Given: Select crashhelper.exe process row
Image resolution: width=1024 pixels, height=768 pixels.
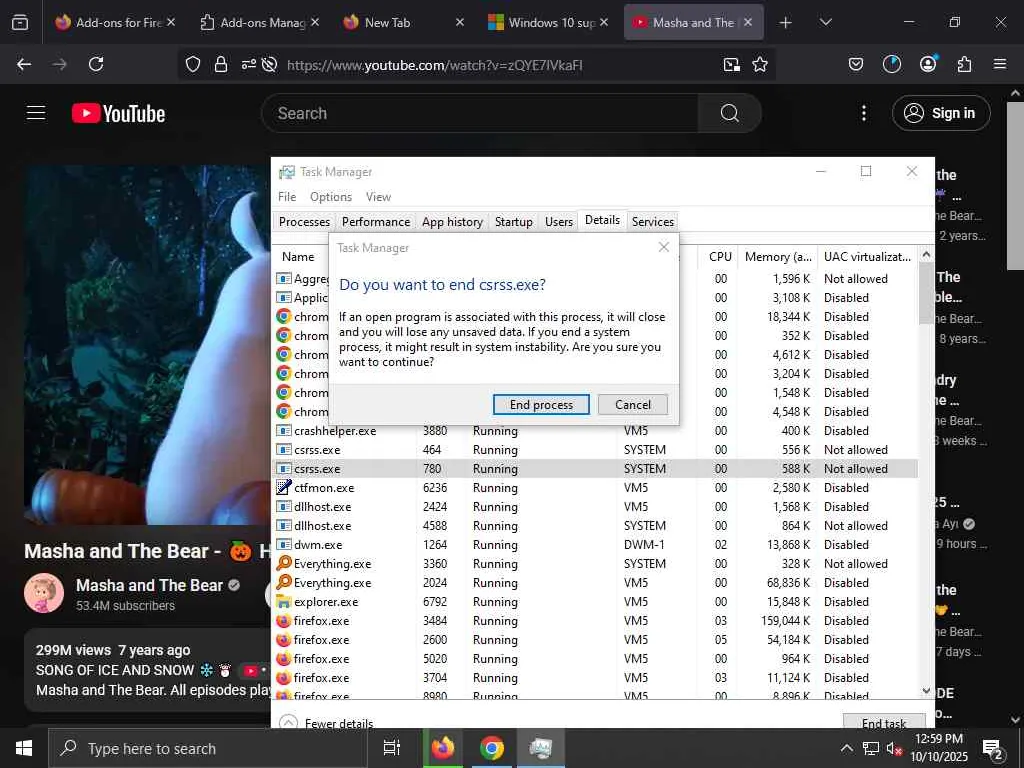Looking at the screenshot, I should coord(595,430).
